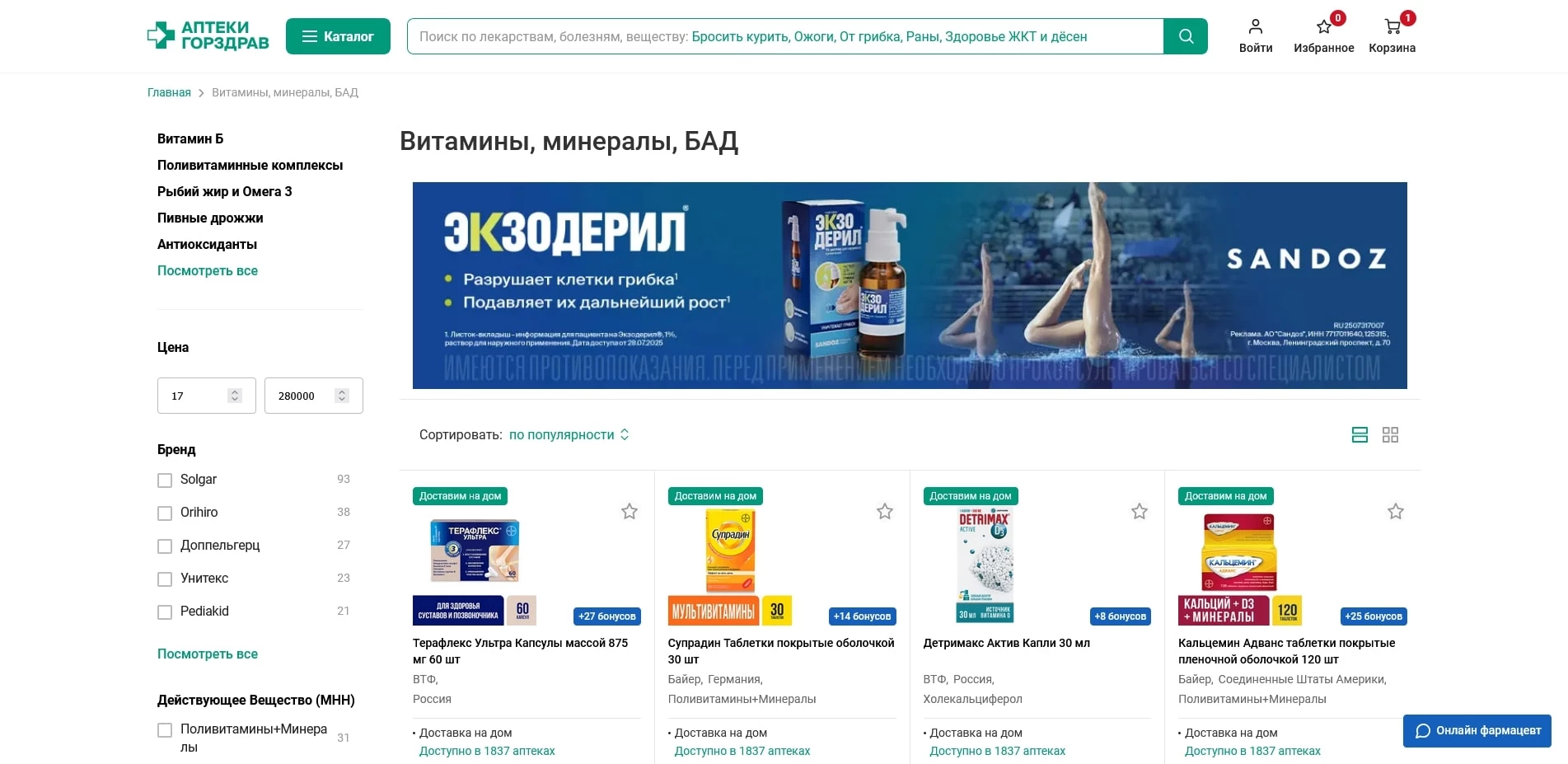Open the Каталог menu button

click(x=338, y=36)
